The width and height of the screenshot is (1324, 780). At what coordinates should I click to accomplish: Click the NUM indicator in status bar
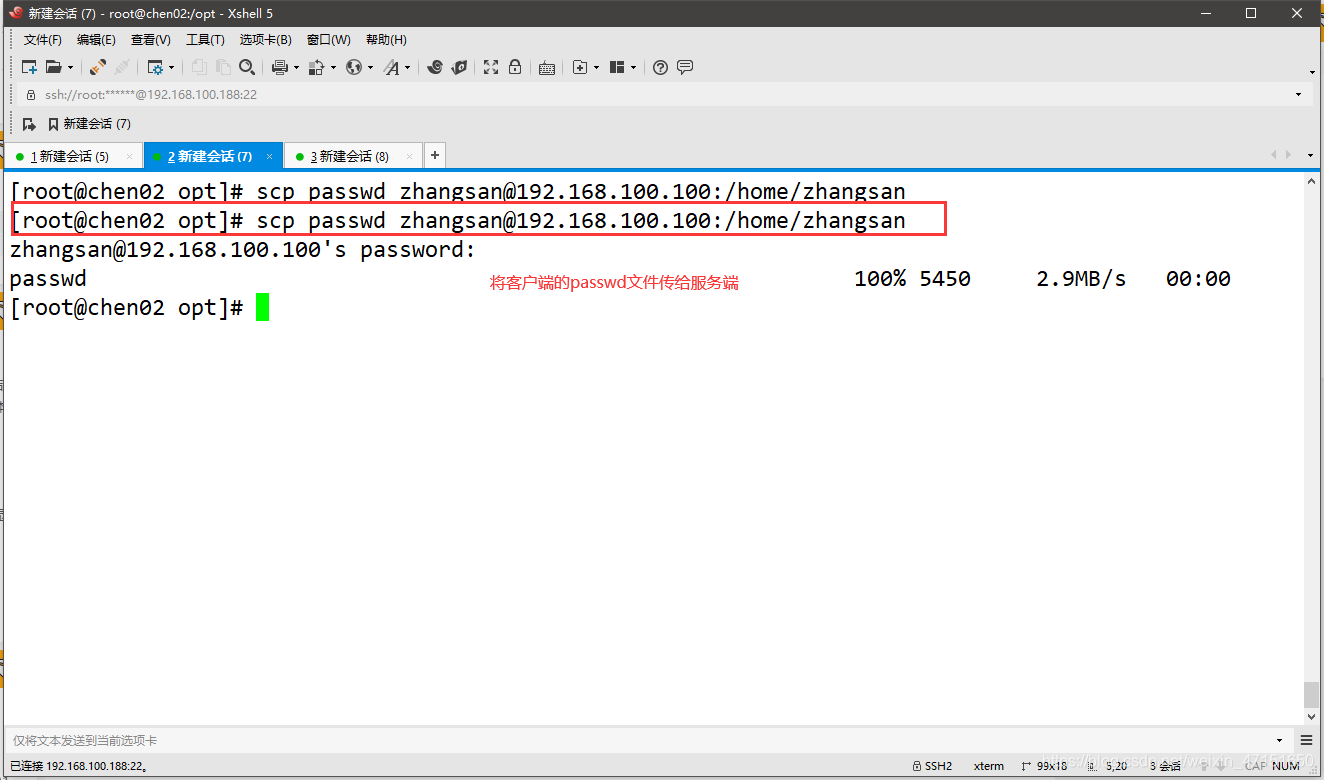click(x=1286, y=766)
